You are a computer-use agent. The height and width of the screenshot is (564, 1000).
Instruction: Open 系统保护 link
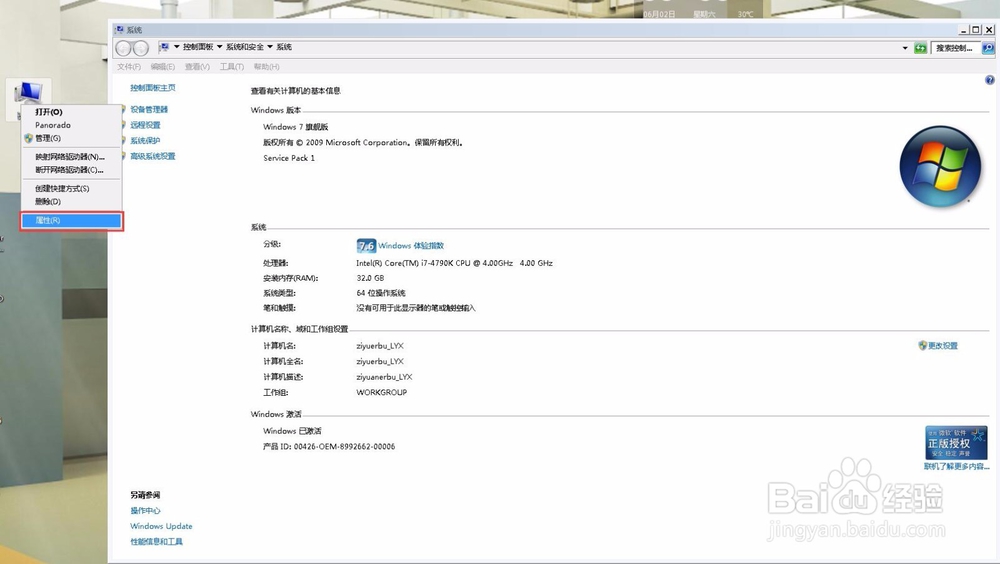(x=145, y=140)
